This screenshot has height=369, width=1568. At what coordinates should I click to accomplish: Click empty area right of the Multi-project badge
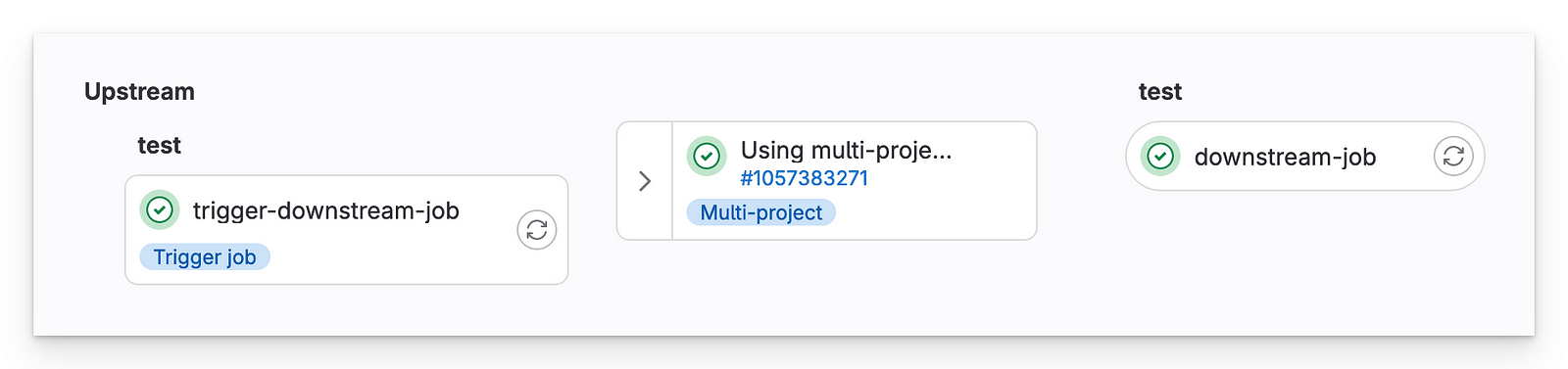[x=931, y=212]
